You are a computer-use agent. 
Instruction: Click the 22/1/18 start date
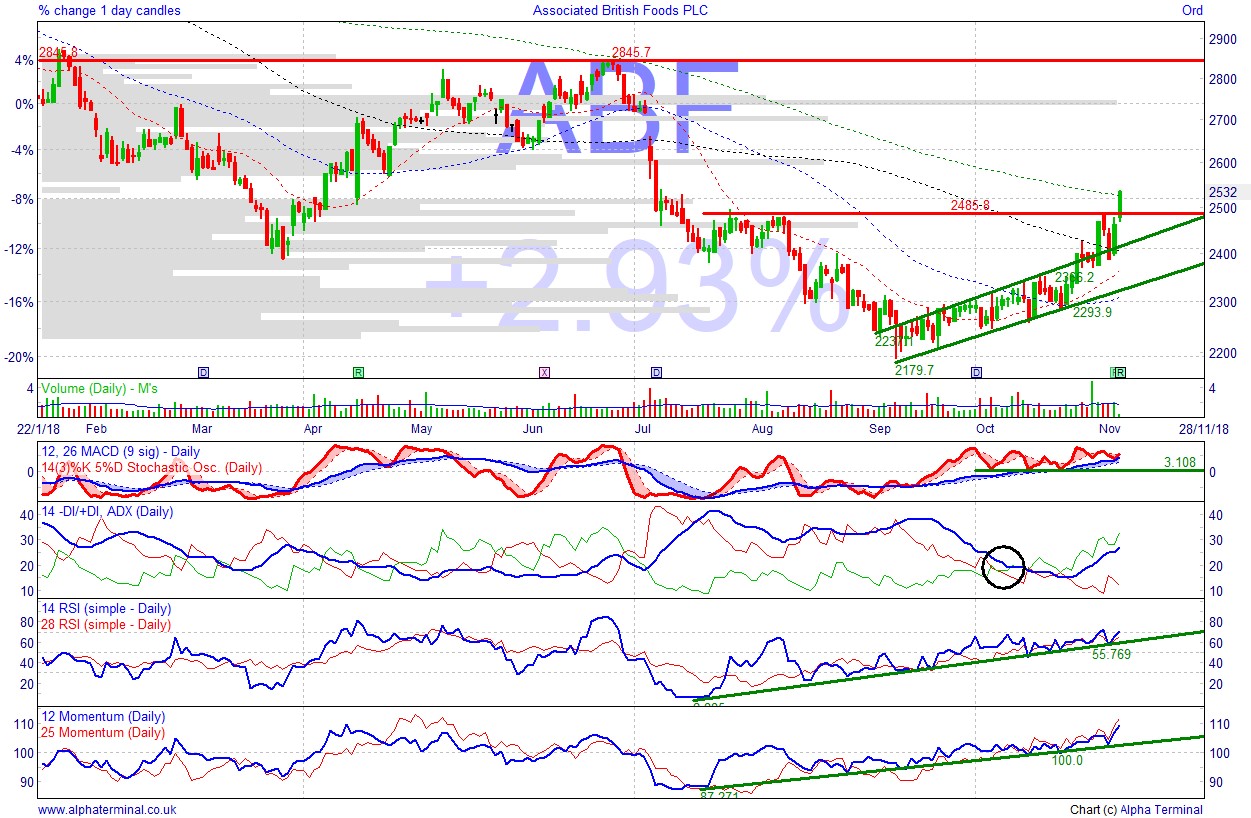pyautogui.click(x=38, y=429)
